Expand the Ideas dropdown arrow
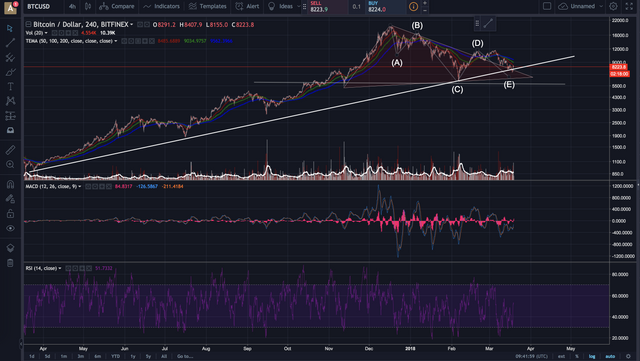This screenshot has width=640, height=361. tap(298, 6)
